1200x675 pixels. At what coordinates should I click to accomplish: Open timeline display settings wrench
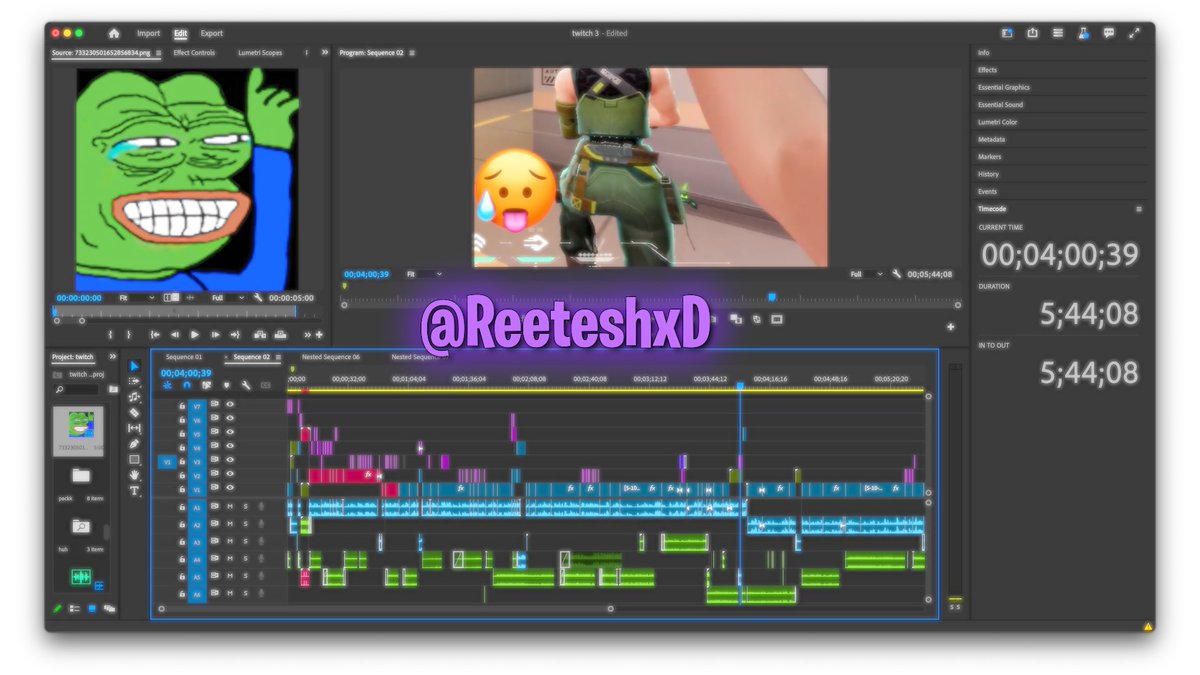(246, 385)
